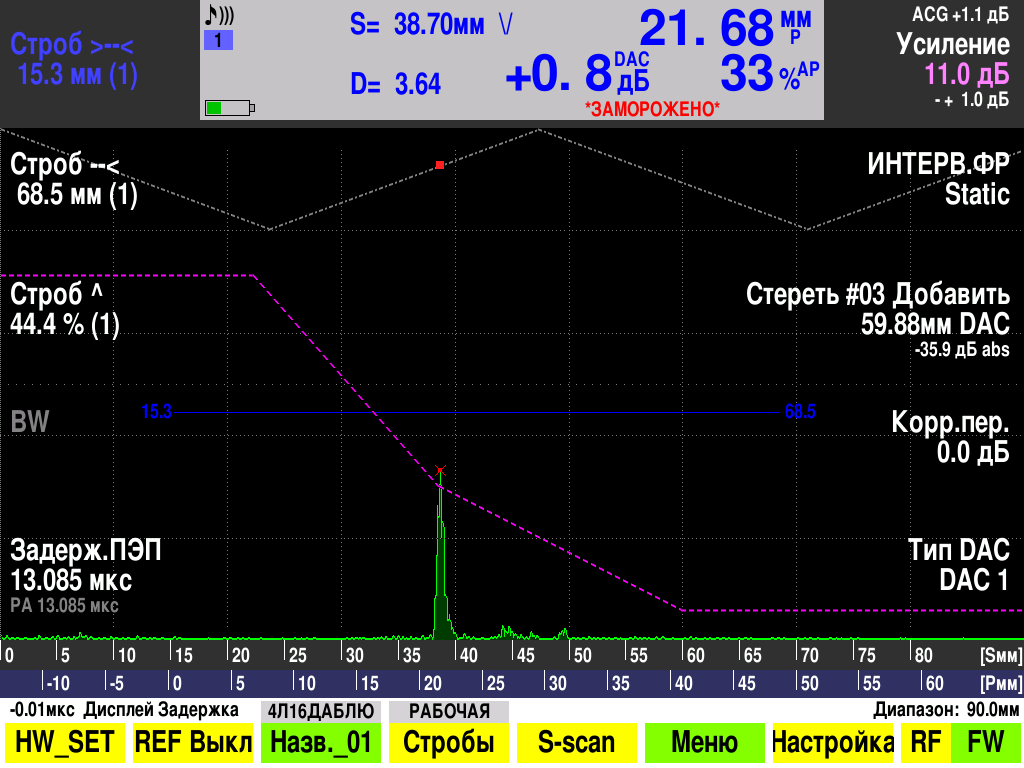Select the Корр.пер. 0.0 дБ parameter
The height and width of the screenshot is (768, 1024).
coord(950,437)
